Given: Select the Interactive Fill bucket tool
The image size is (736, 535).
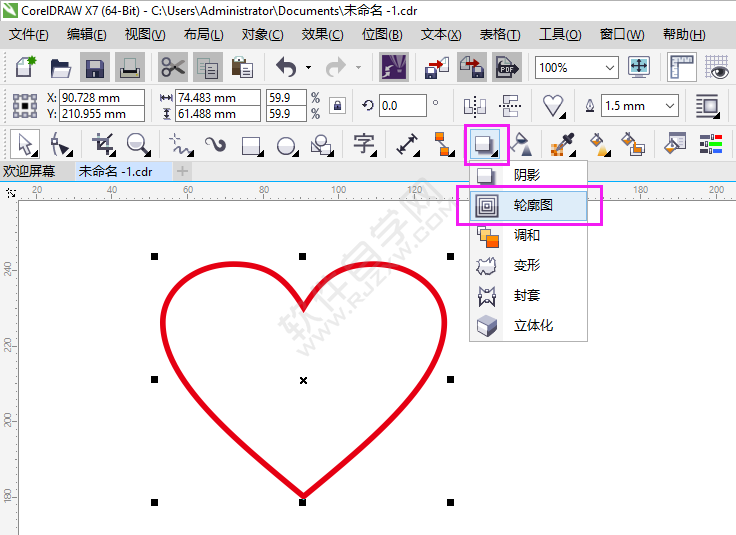Looking at the screenshot, I should [599, 145].
